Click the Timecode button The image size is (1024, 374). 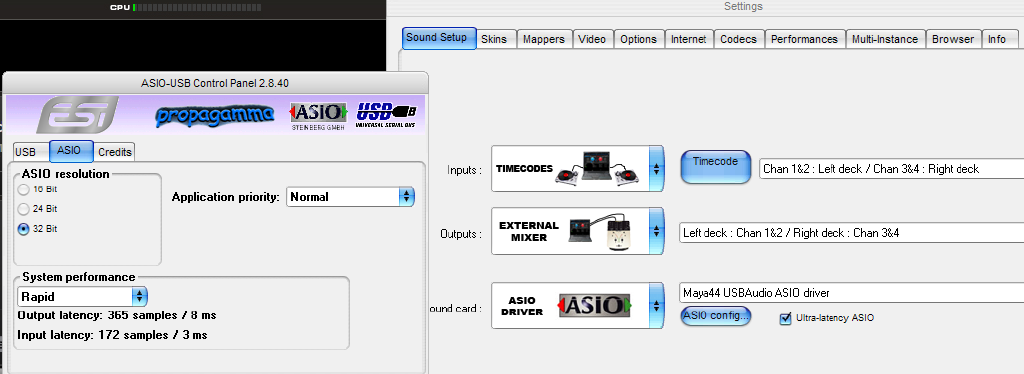(x=715, y=166)
